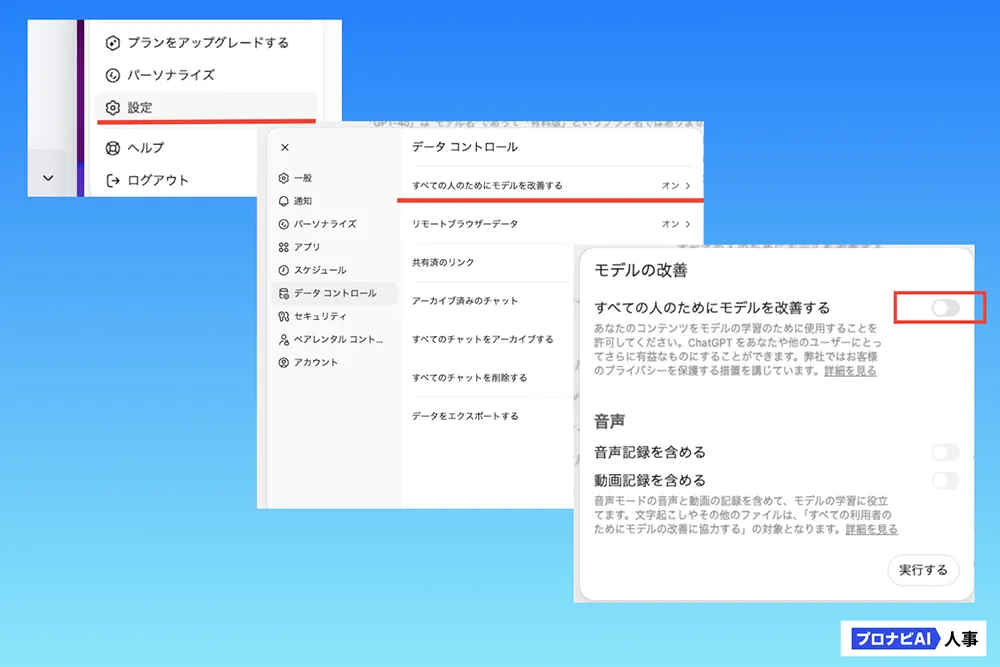Enable the 動画記録を含める toggle
Image resolution: width=1000 pixels, height=667 pixels.
click(945, 481)
